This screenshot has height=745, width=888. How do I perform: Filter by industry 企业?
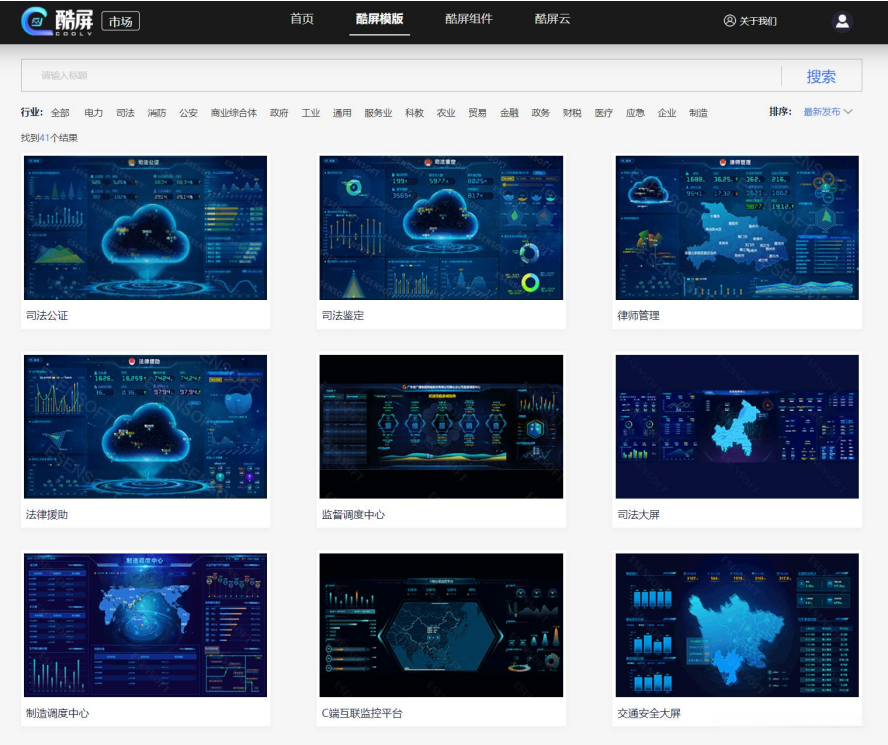[x=667, y=113]
